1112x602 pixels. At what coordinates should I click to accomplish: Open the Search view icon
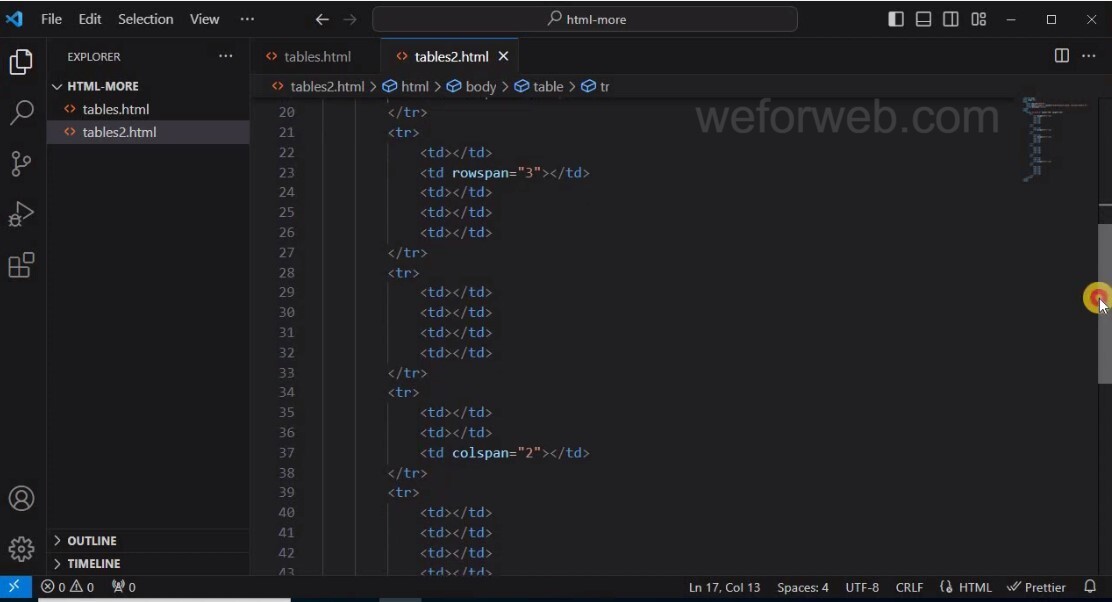coord(21,113)
